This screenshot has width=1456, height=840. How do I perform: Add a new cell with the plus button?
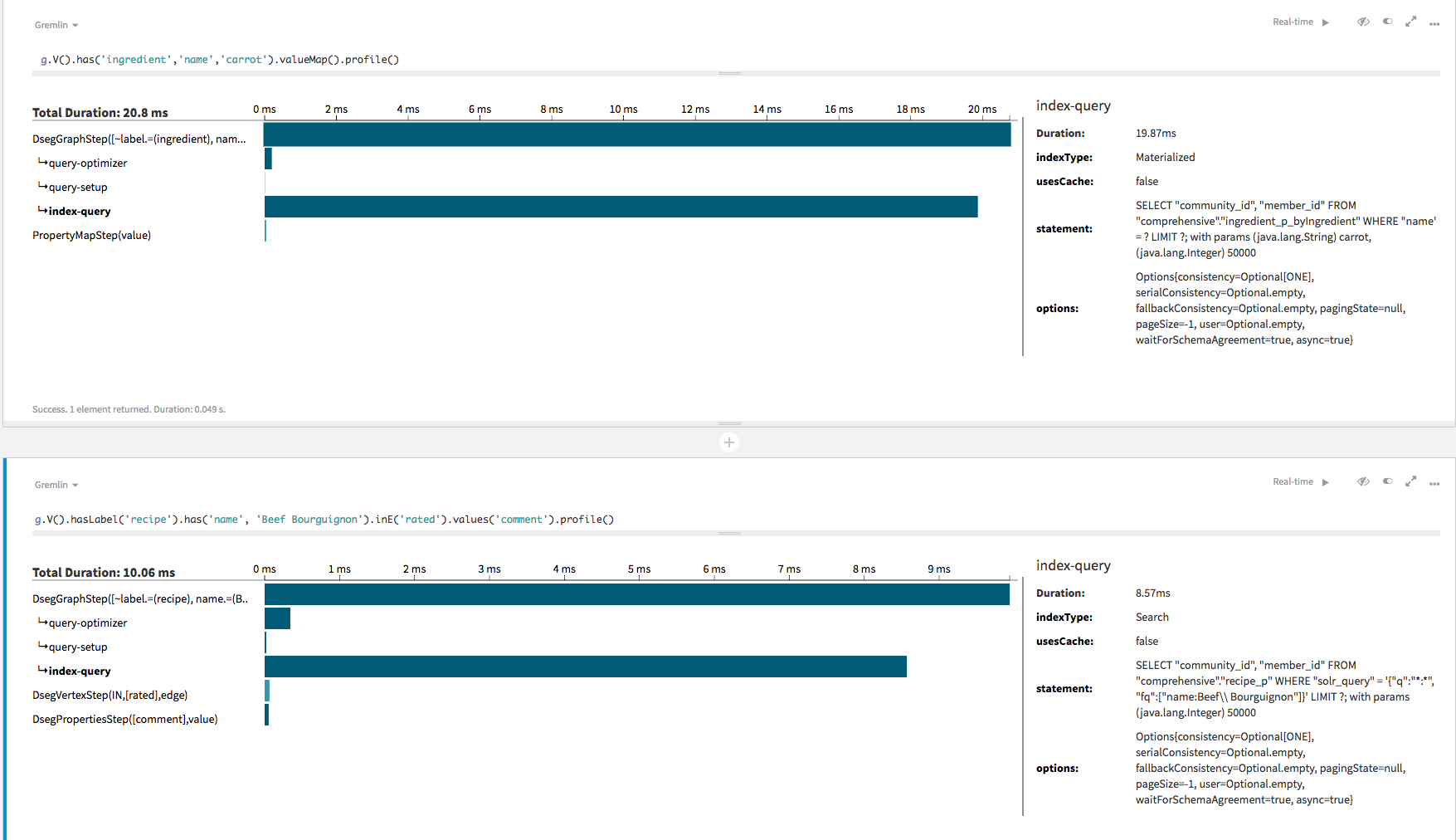click(728, 442)
